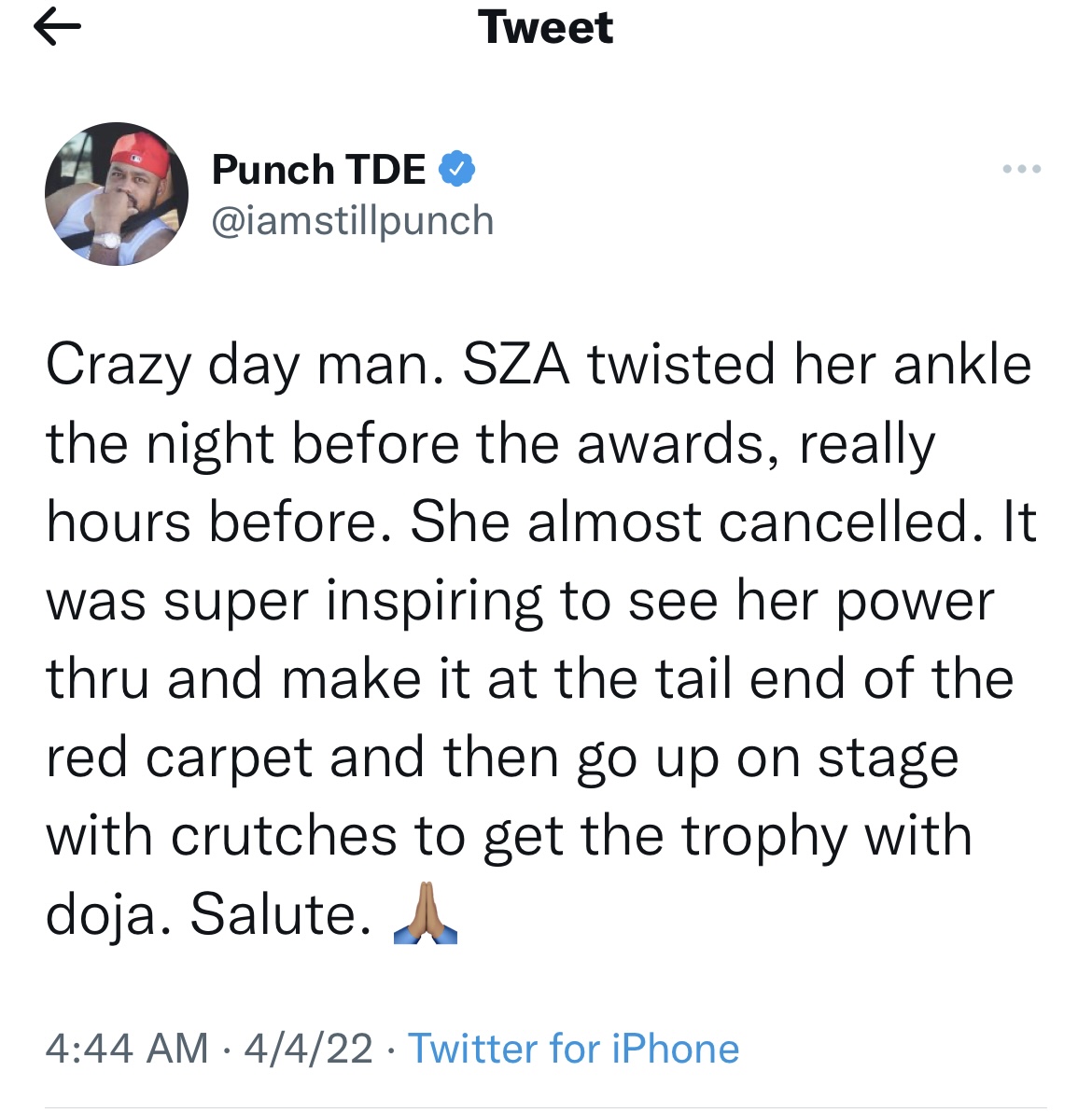Screen dimensions: 1092x1113
Task: Click the words red carpet in the tweet
Action: coord(179,759)
